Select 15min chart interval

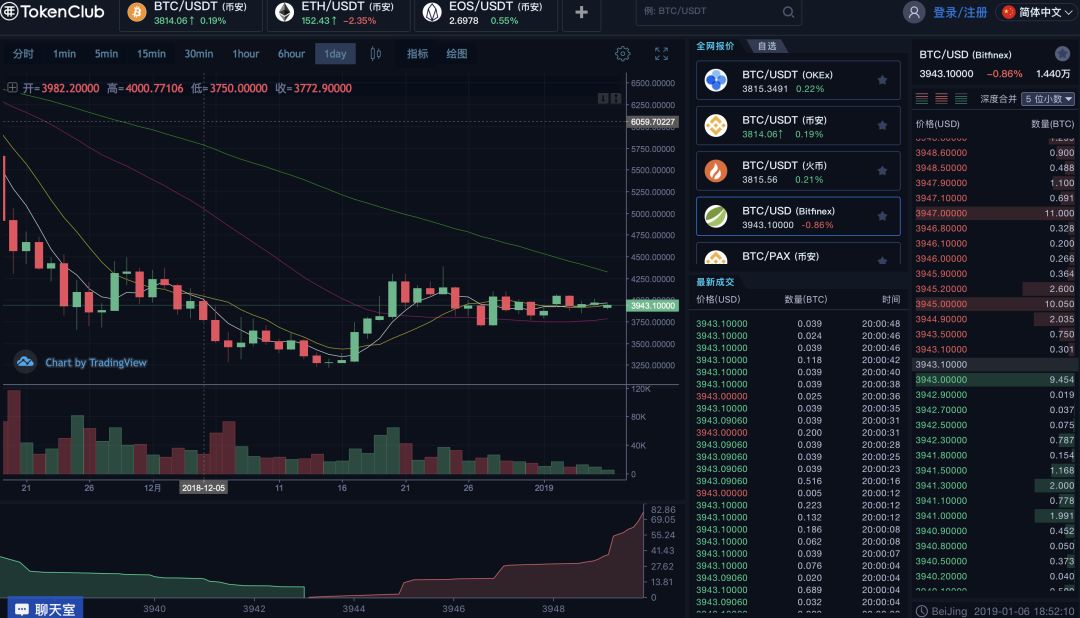pyautogui.click(x=151, y=54)
